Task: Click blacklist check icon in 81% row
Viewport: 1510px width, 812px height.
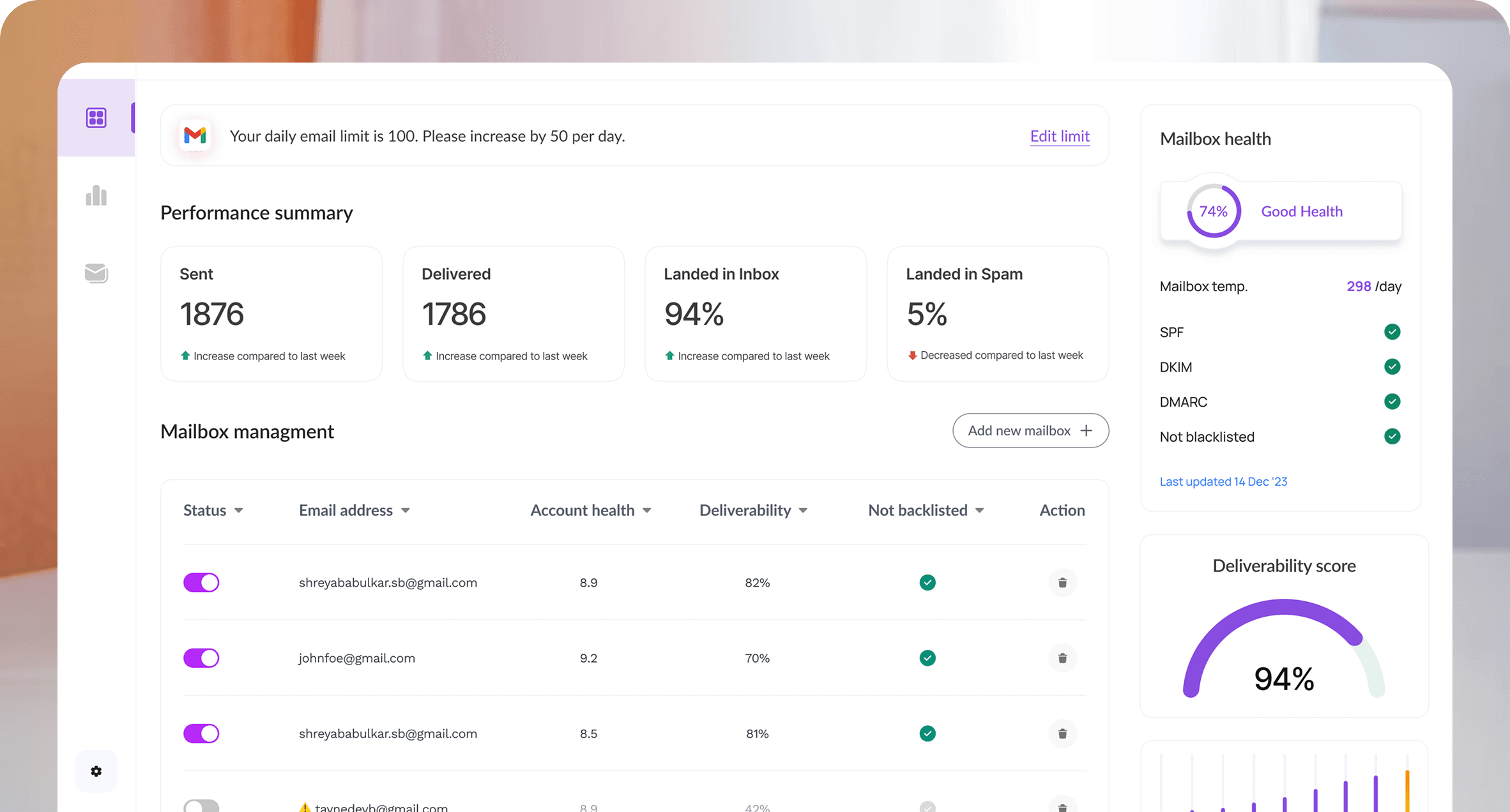Action: (927, 733)
